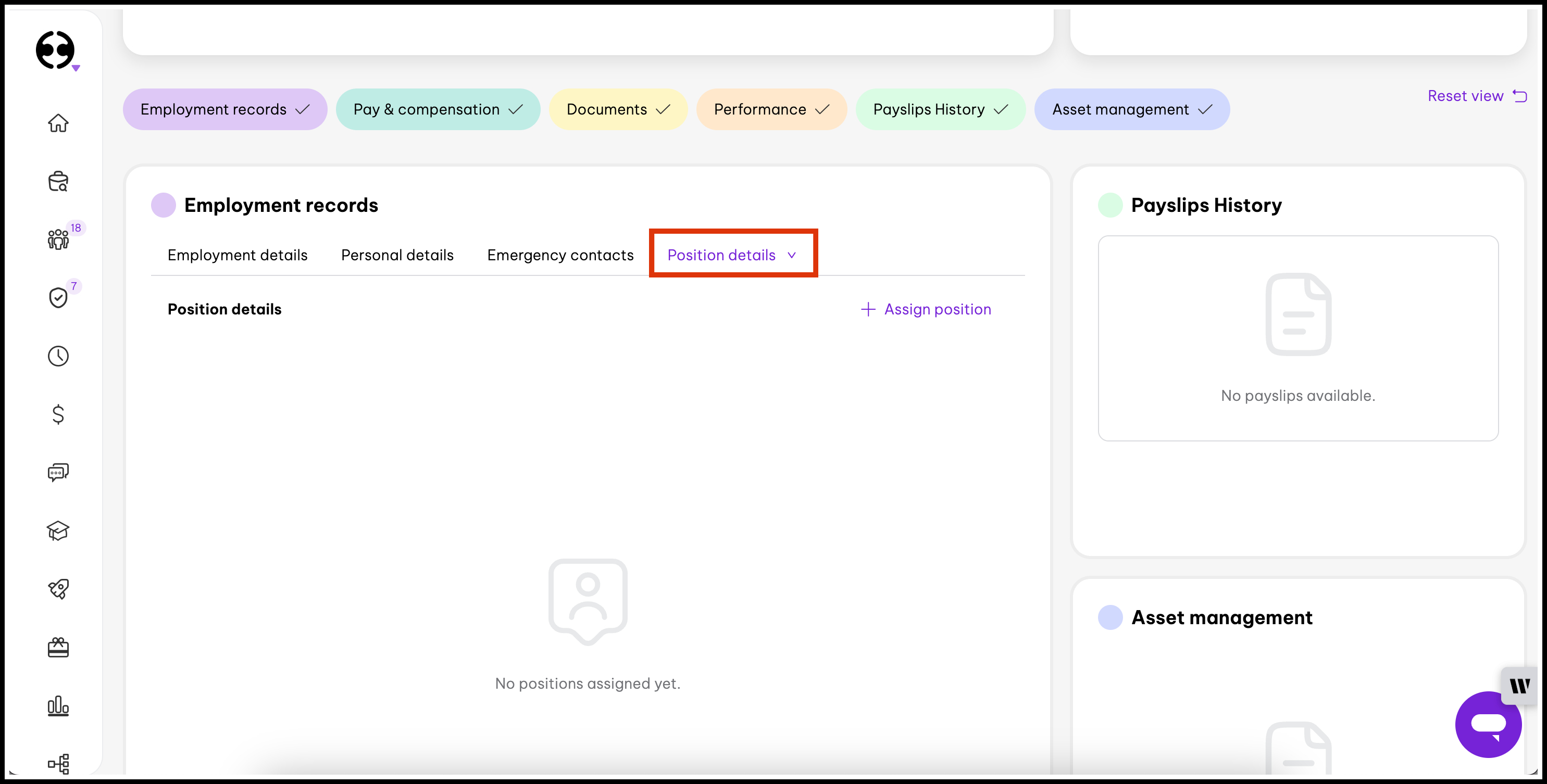
Task: Switch to Emergency contacts tab
Action: 560,255
